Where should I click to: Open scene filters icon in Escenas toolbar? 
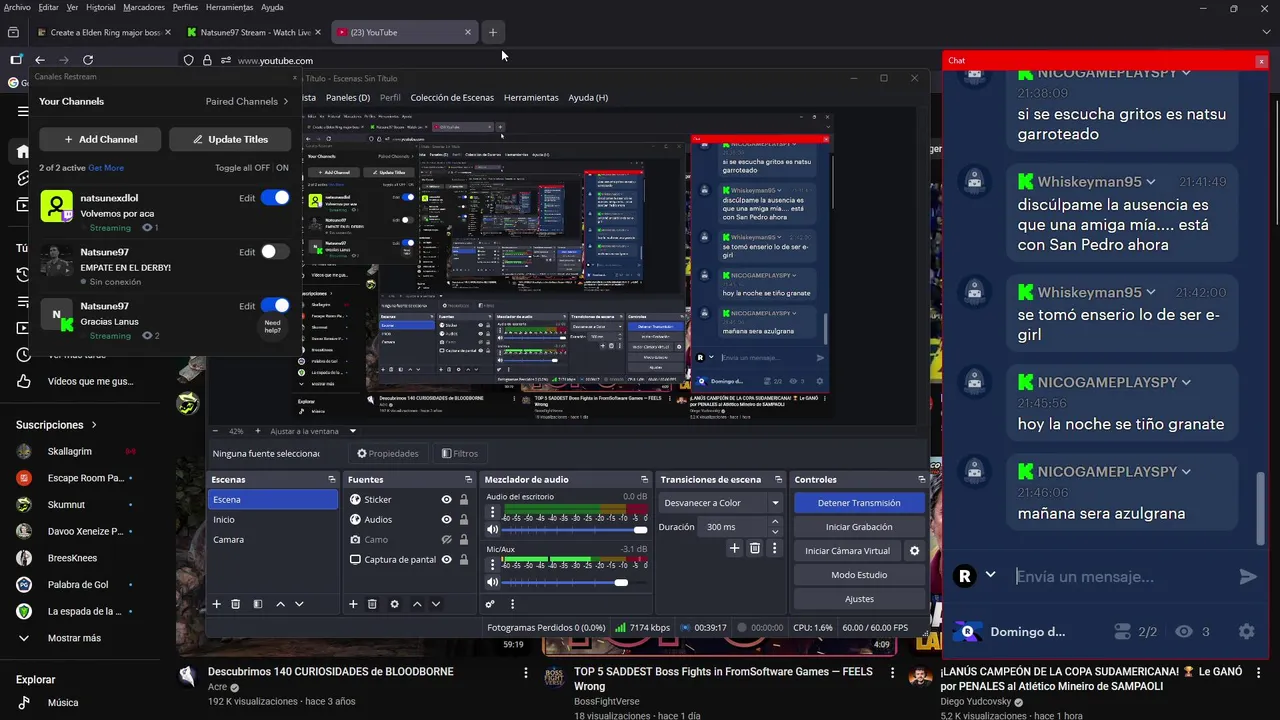point(257,604)
